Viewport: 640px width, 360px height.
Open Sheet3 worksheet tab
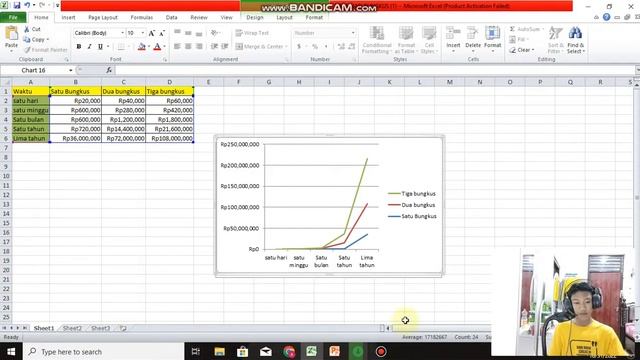[x=100, y=328]
